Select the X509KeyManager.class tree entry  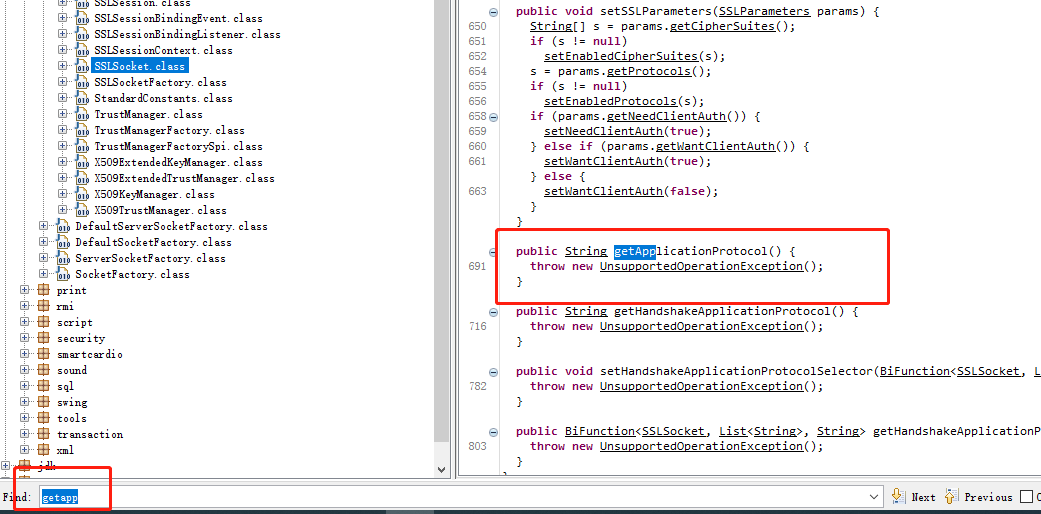pyautogui.click(x=154, y=194)
